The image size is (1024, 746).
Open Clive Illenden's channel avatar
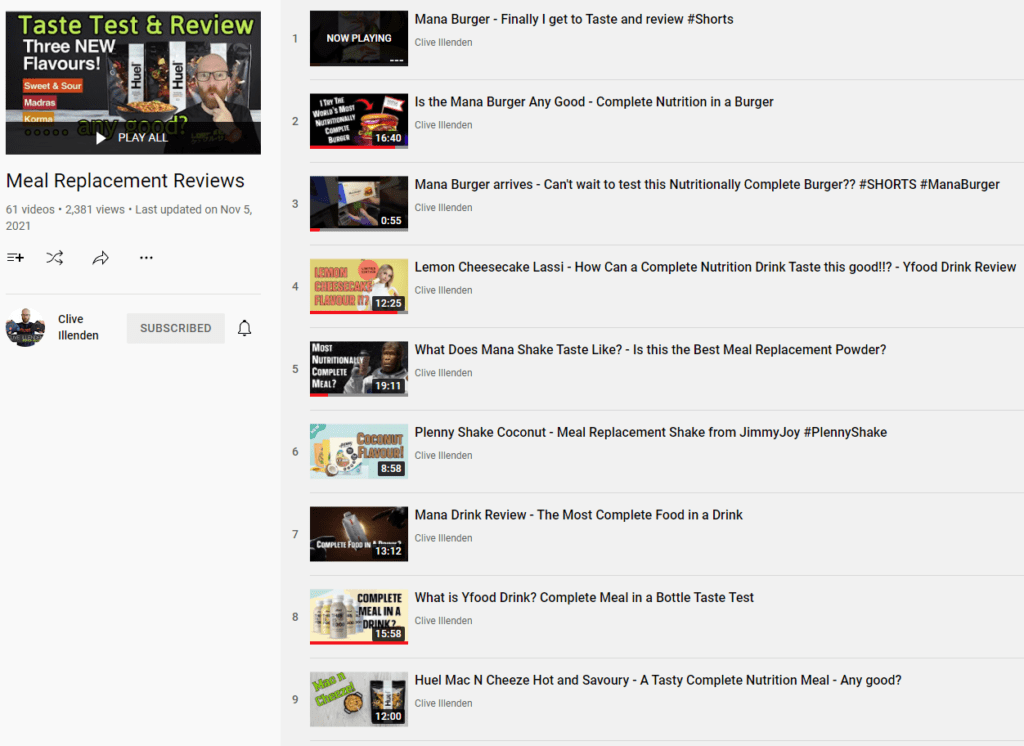[25, 327]
